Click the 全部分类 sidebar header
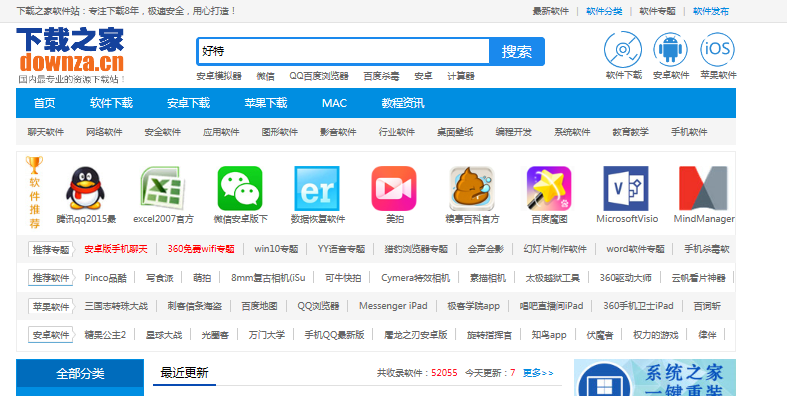This screenshot has width=787, height=396. click(x=80, y=373)
